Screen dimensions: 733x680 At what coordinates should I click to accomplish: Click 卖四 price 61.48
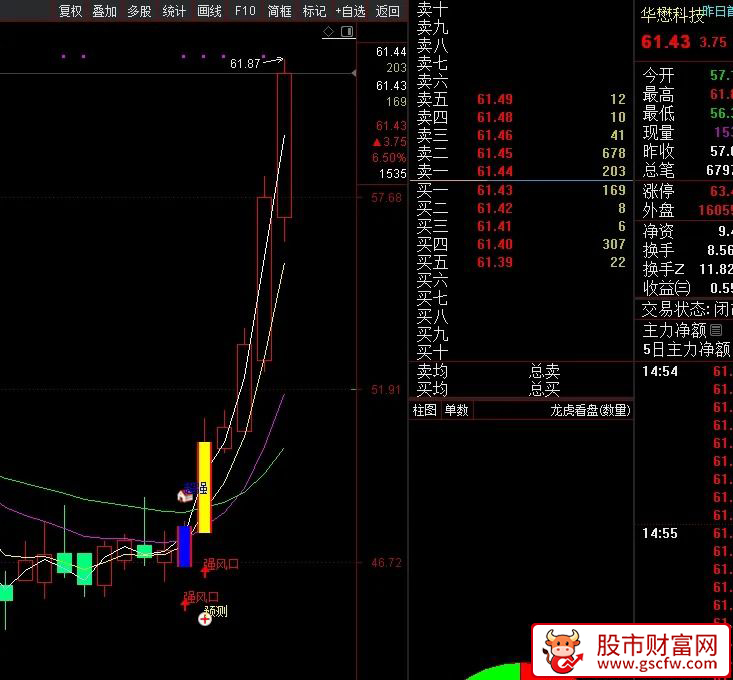click(x=495, y=117)
